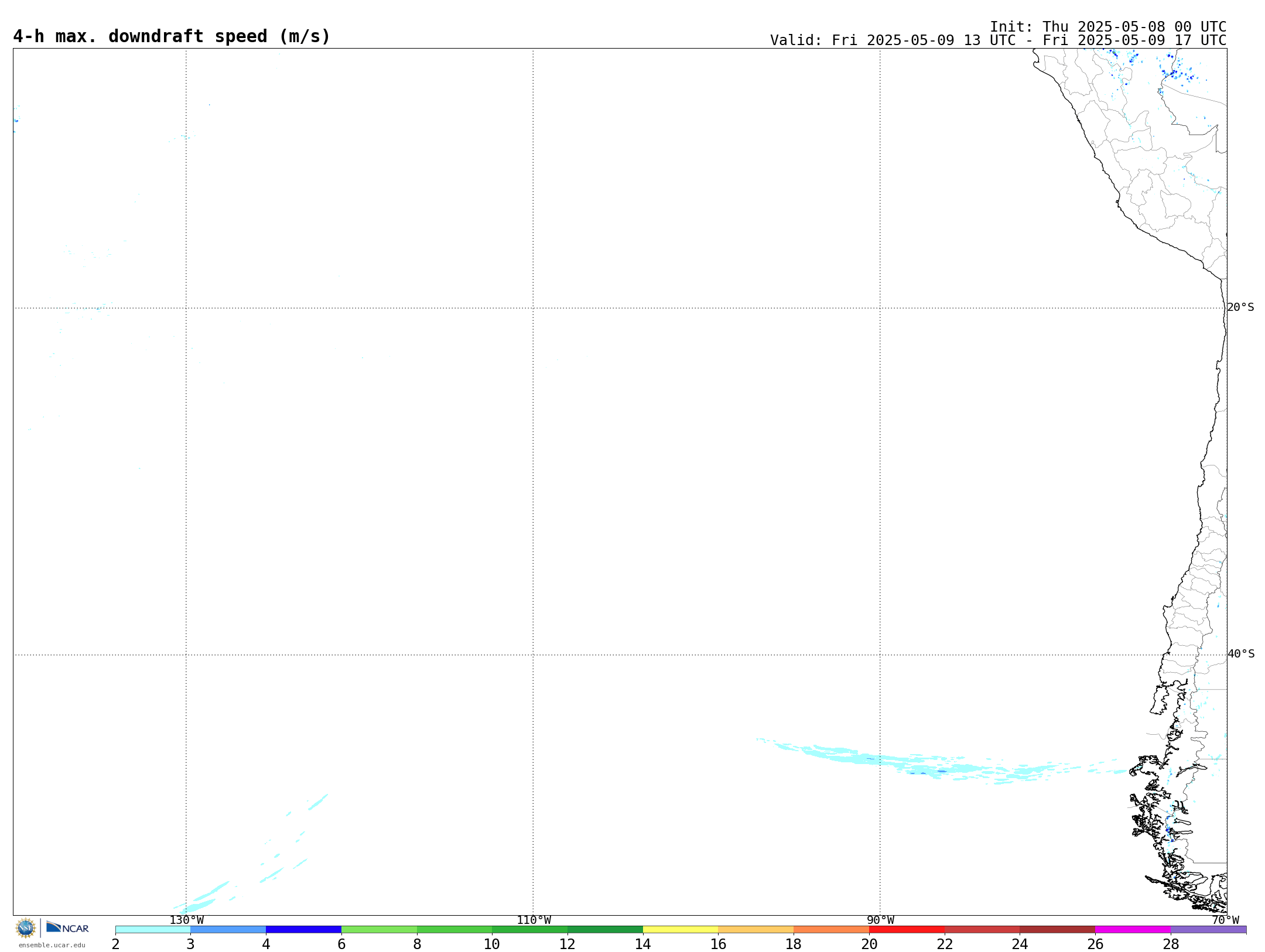Image resolution: width=1265 pixels, height=952 pixels.
Task: Click the light blue 3–4 m/s color swatch
Action: pyautogui.click(x=228, y=930)
